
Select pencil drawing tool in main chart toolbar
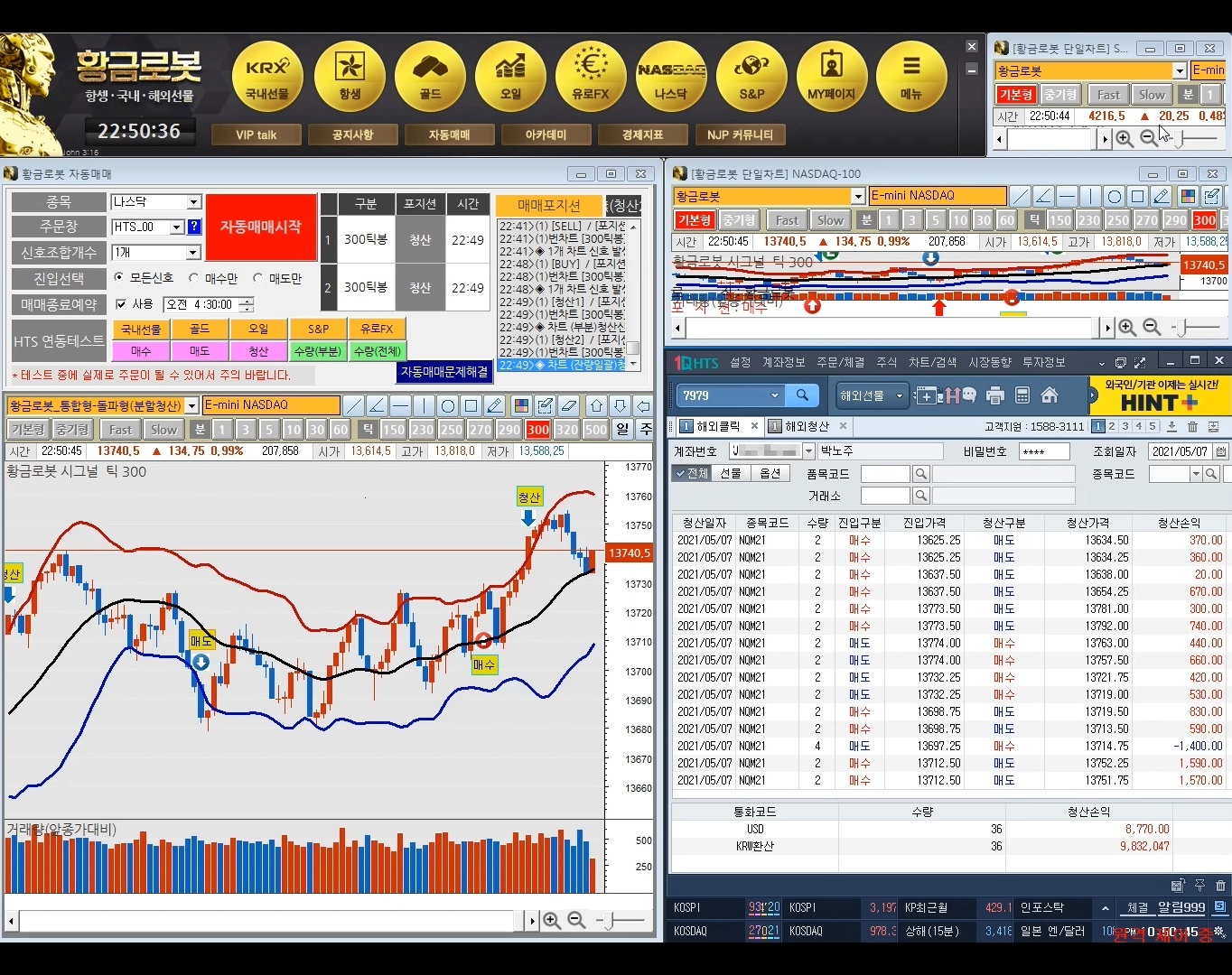click(x=495, y=405)
